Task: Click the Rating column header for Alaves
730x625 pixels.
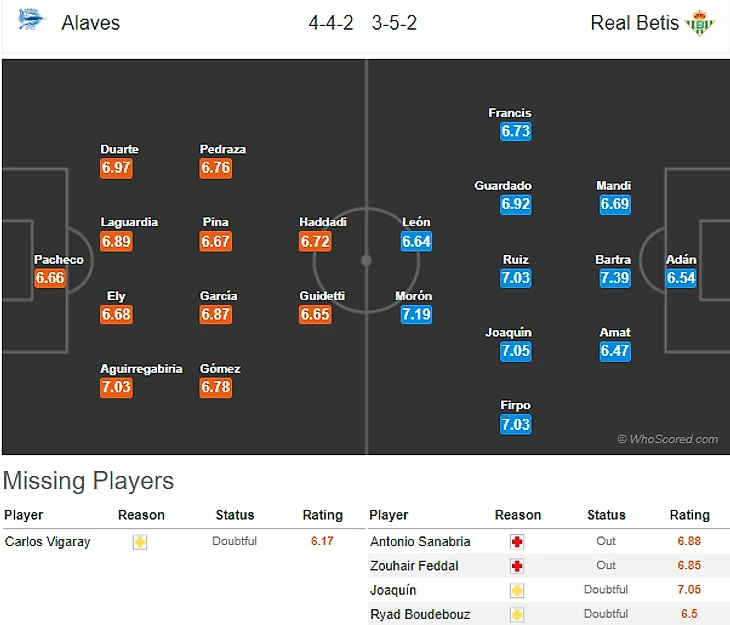Action: click(322, 516)
